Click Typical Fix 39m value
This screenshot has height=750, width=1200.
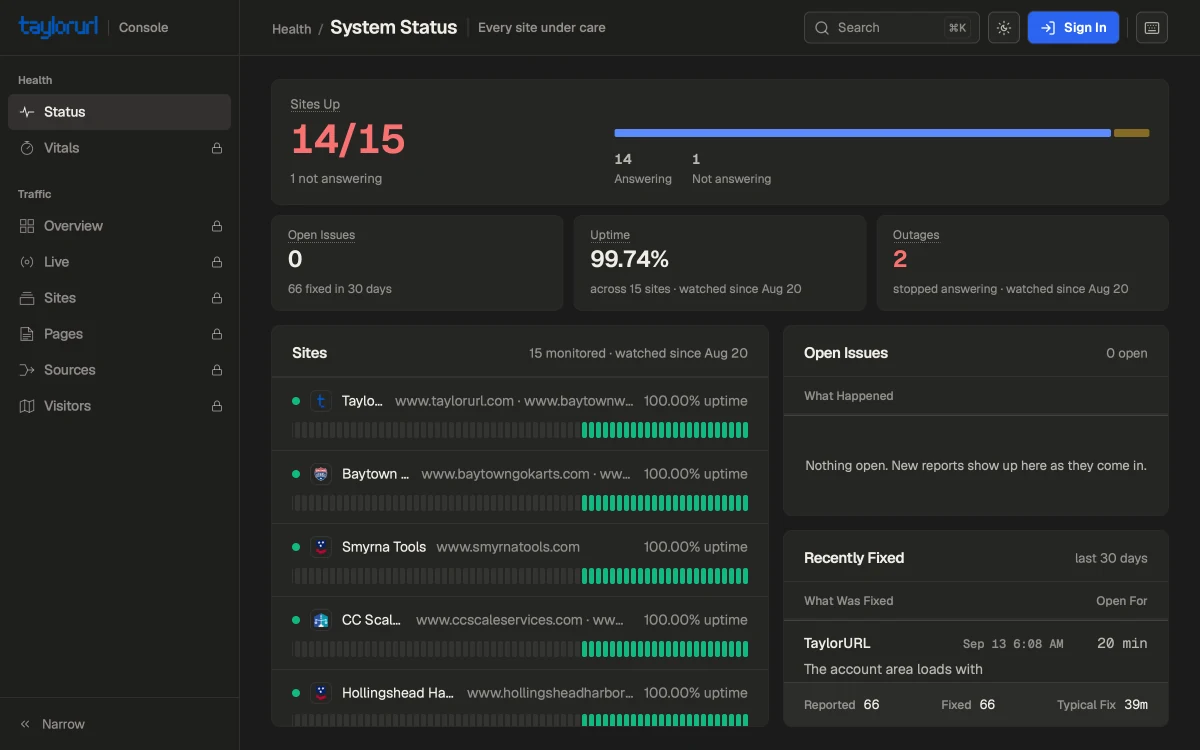click(x=1136, y=704)
